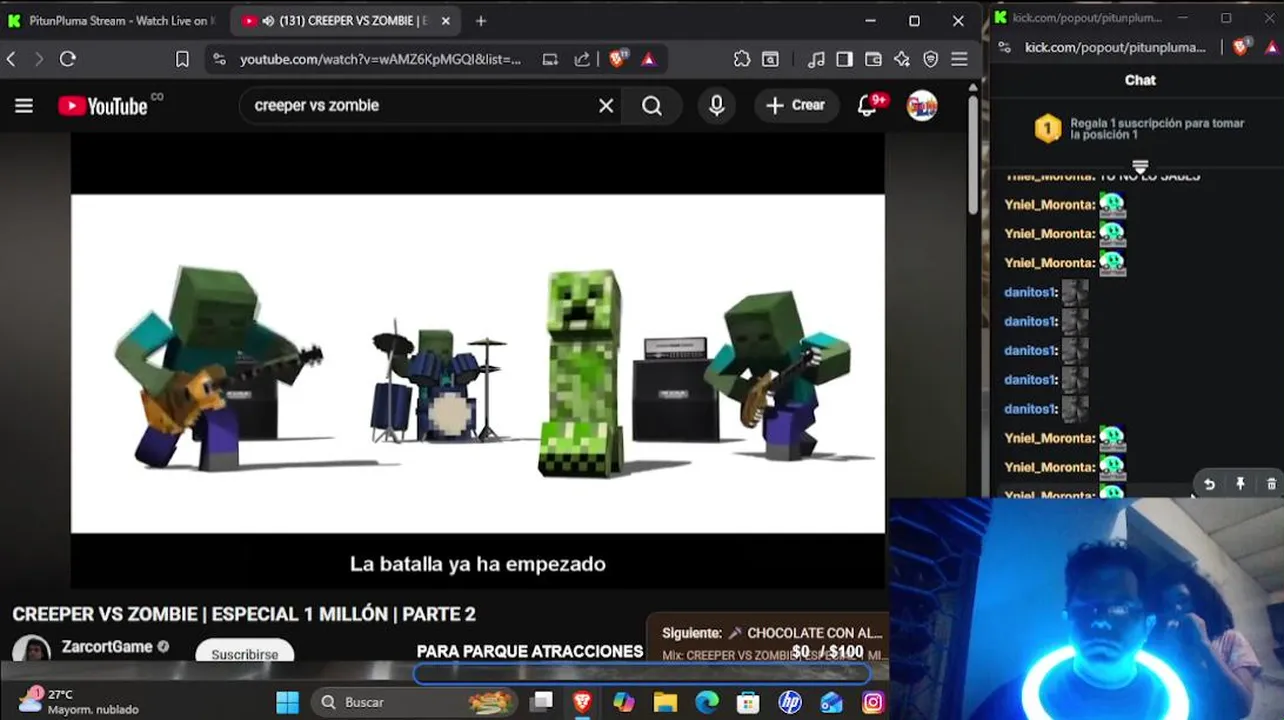Delete the highlighted chat message
The width and height of the screenshot is (1284, 720).
[1271, 484]
